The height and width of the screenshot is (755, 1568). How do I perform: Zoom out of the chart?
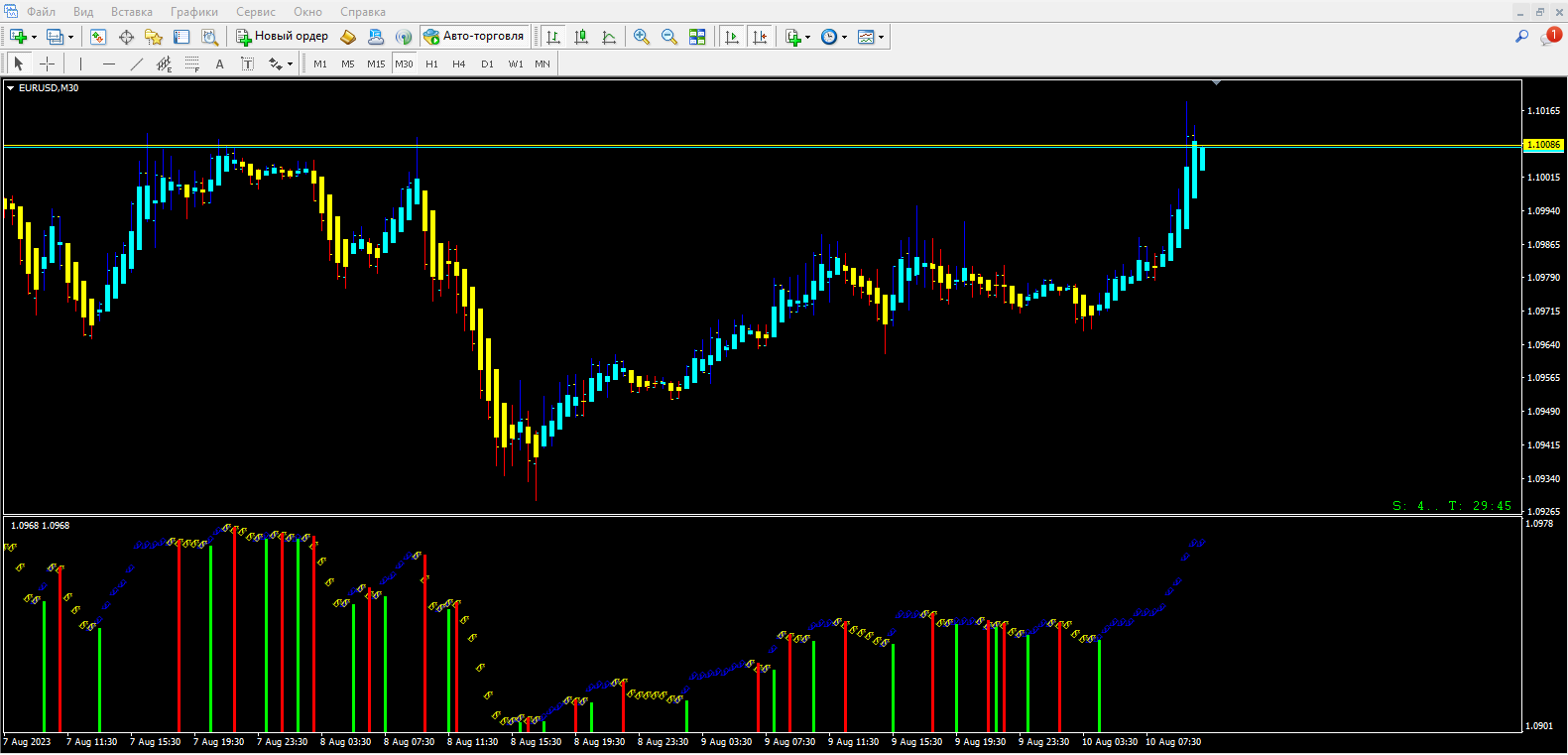669,37
